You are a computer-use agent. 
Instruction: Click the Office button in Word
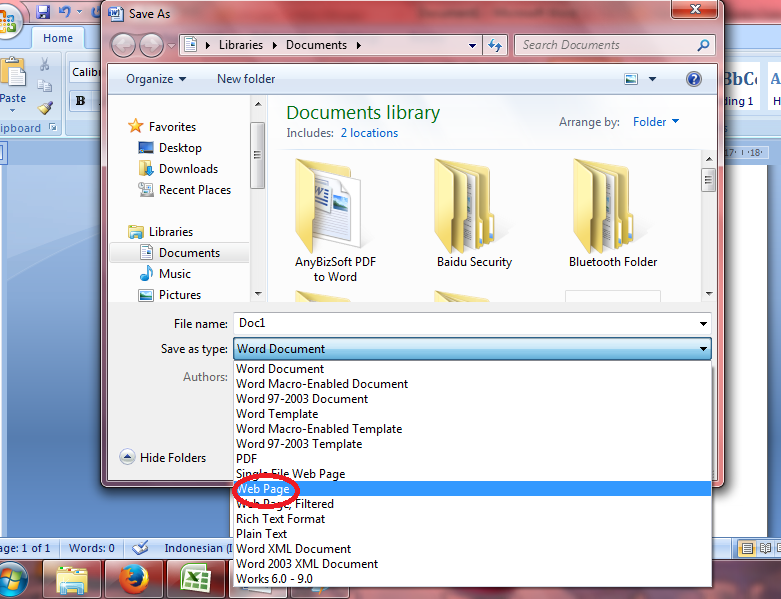point(7,21)
